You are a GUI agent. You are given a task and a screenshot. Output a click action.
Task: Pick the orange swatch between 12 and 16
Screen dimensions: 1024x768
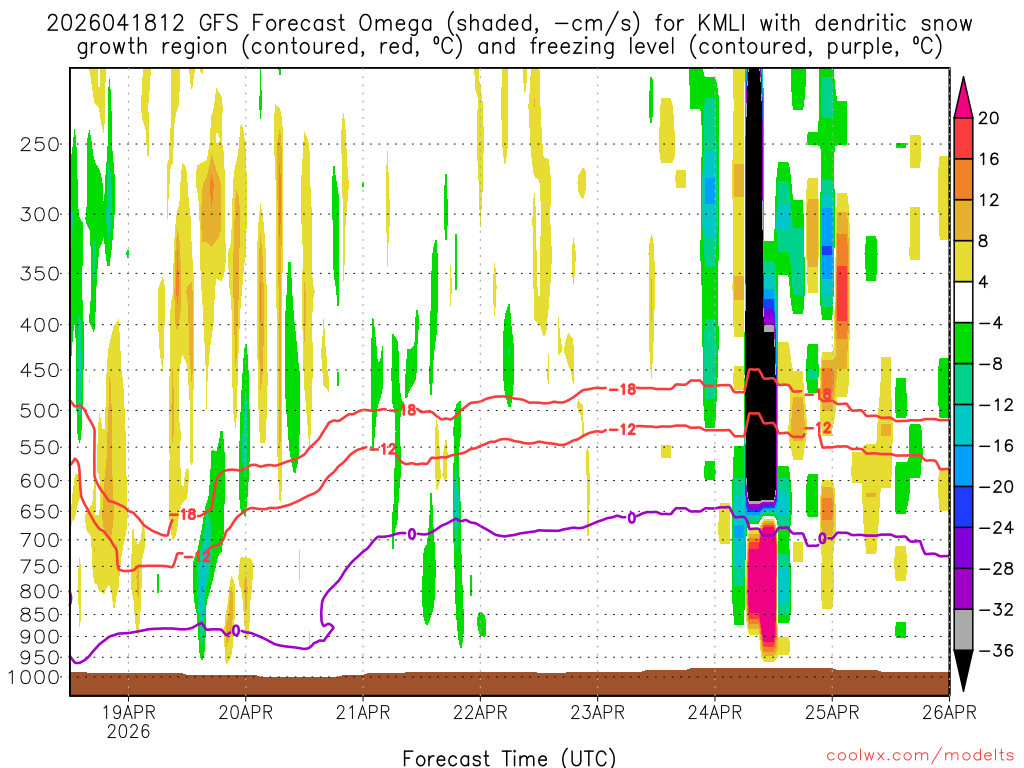click(963, 180)
